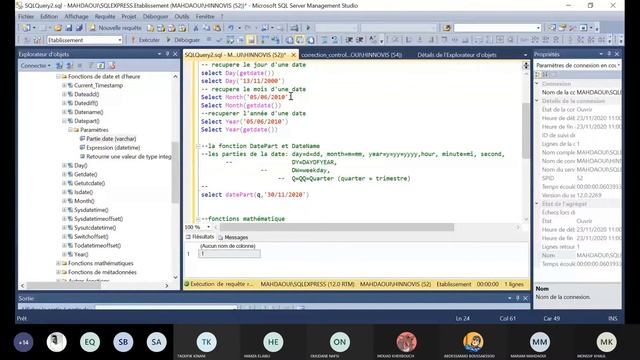Open the Messages tab

coord(233,237)
